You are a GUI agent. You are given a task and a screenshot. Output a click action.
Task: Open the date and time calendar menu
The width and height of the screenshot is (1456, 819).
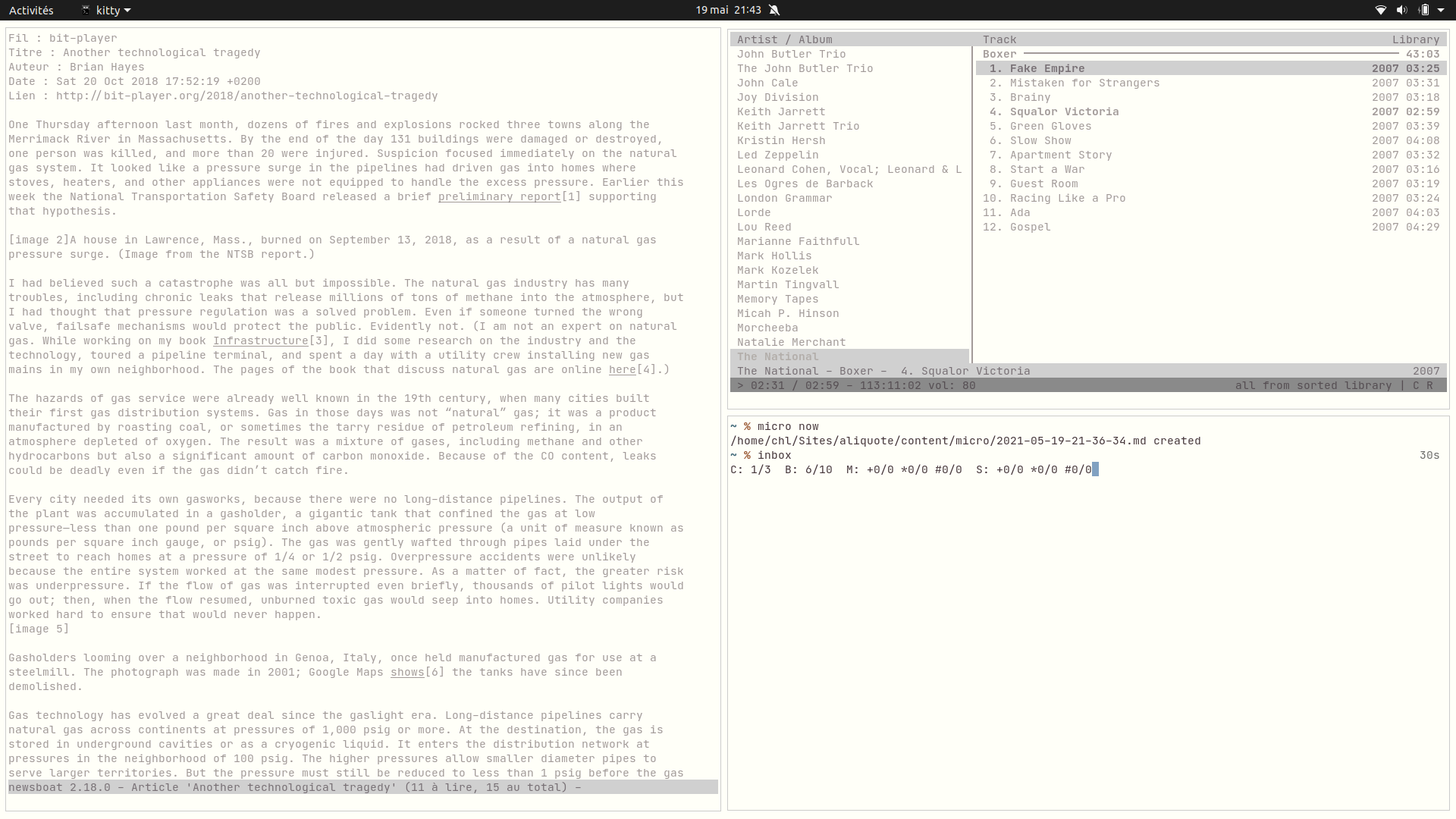tap(728, 10)
